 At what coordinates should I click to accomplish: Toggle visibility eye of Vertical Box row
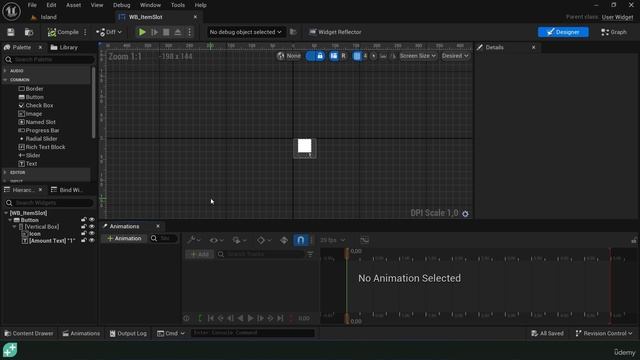pos(92,227)
